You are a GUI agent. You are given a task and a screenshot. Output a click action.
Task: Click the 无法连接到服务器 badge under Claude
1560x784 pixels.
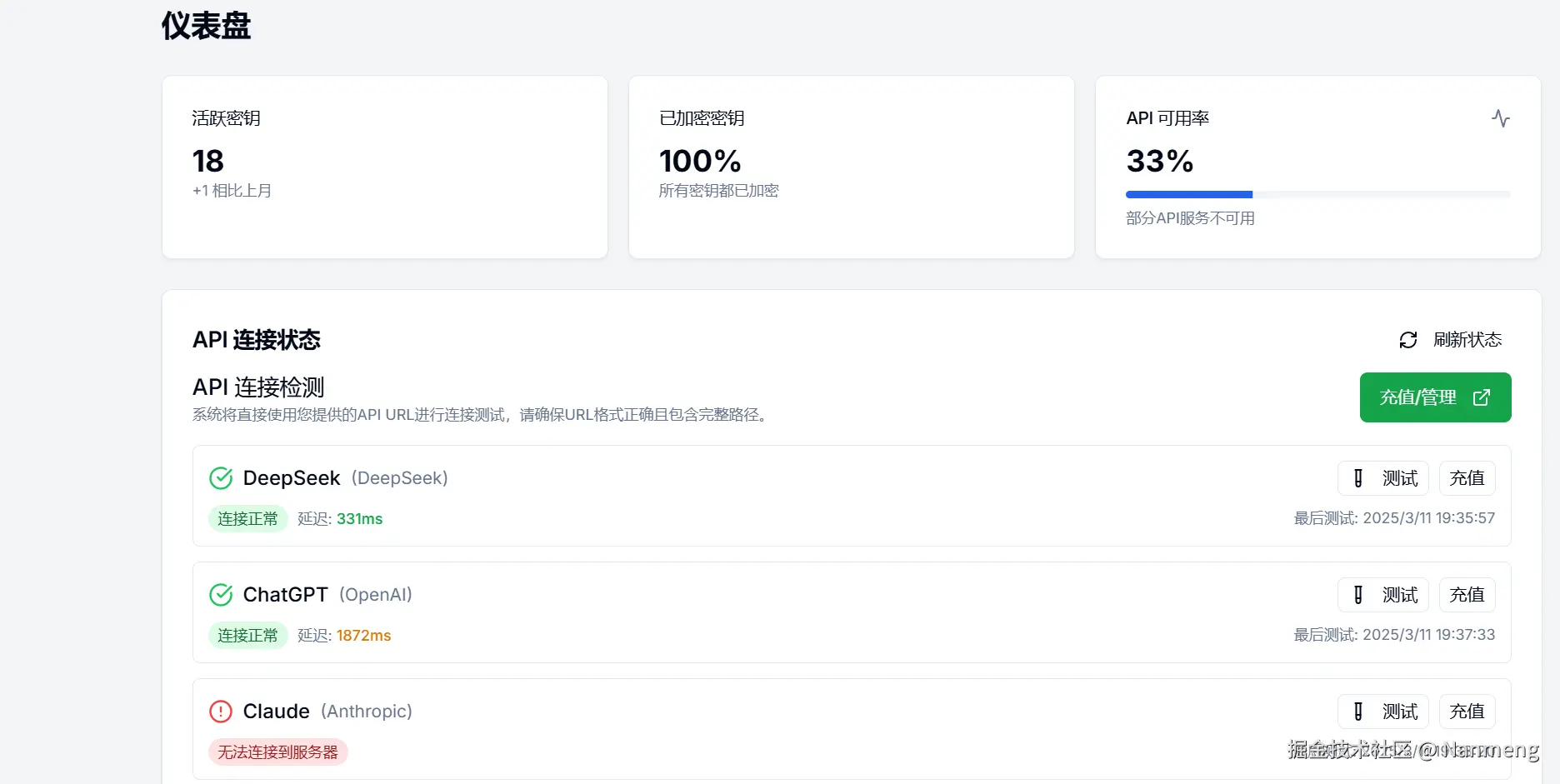click(x=278, y=752)
